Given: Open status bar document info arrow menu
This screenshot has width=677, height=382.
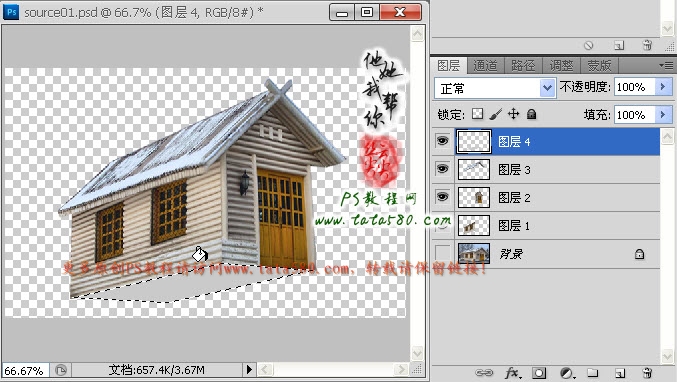Looking at the screenshot, I should 249,369.
